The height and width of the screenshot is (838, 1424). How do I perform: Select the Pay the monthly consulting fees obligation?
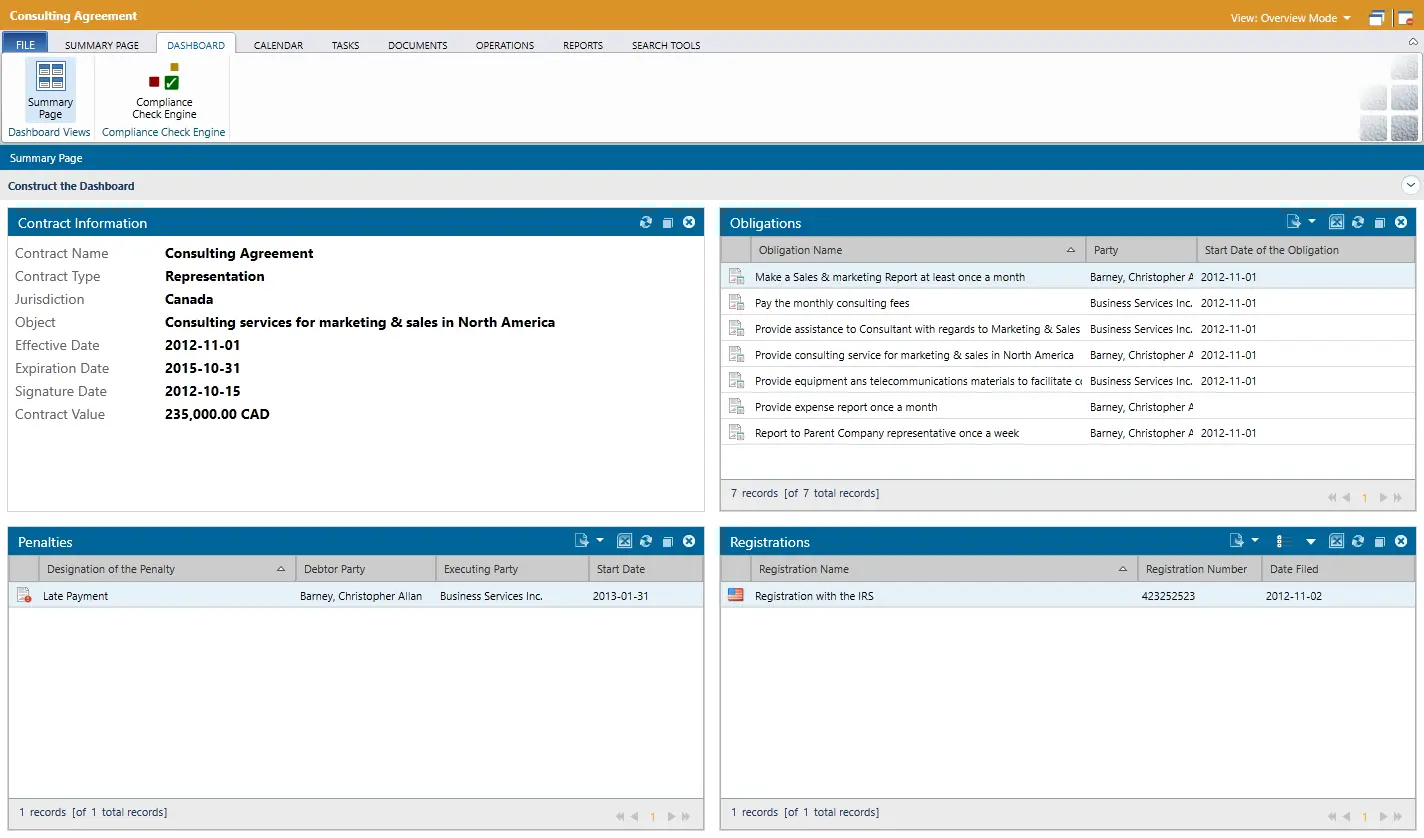coord(832,303)
